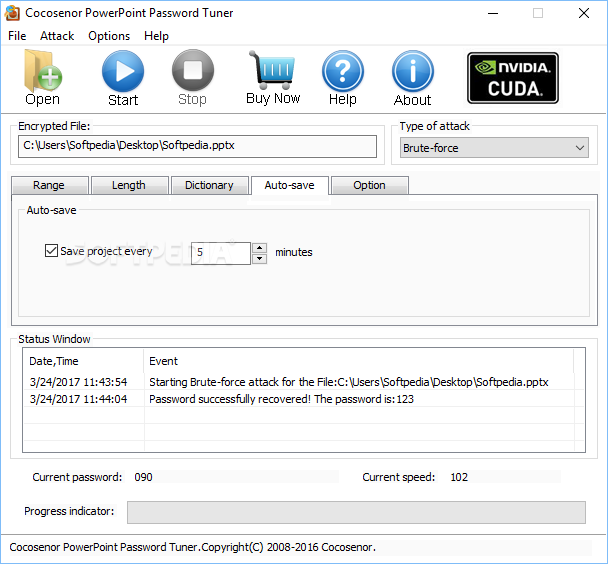Screen dimensions: 608x564
Task: Minimize the Password Tuner window
Action: 493,13
